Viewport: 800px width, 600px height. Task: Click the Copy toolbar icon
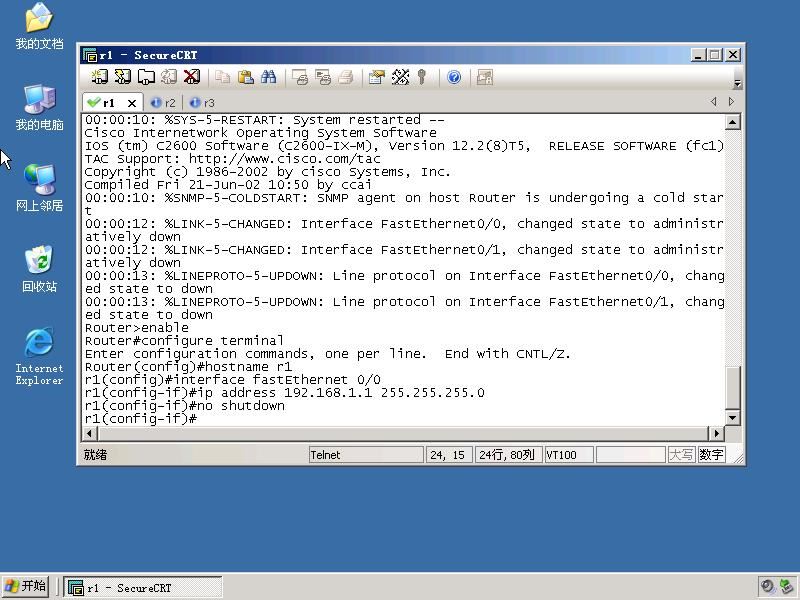(x=222, y=77)
